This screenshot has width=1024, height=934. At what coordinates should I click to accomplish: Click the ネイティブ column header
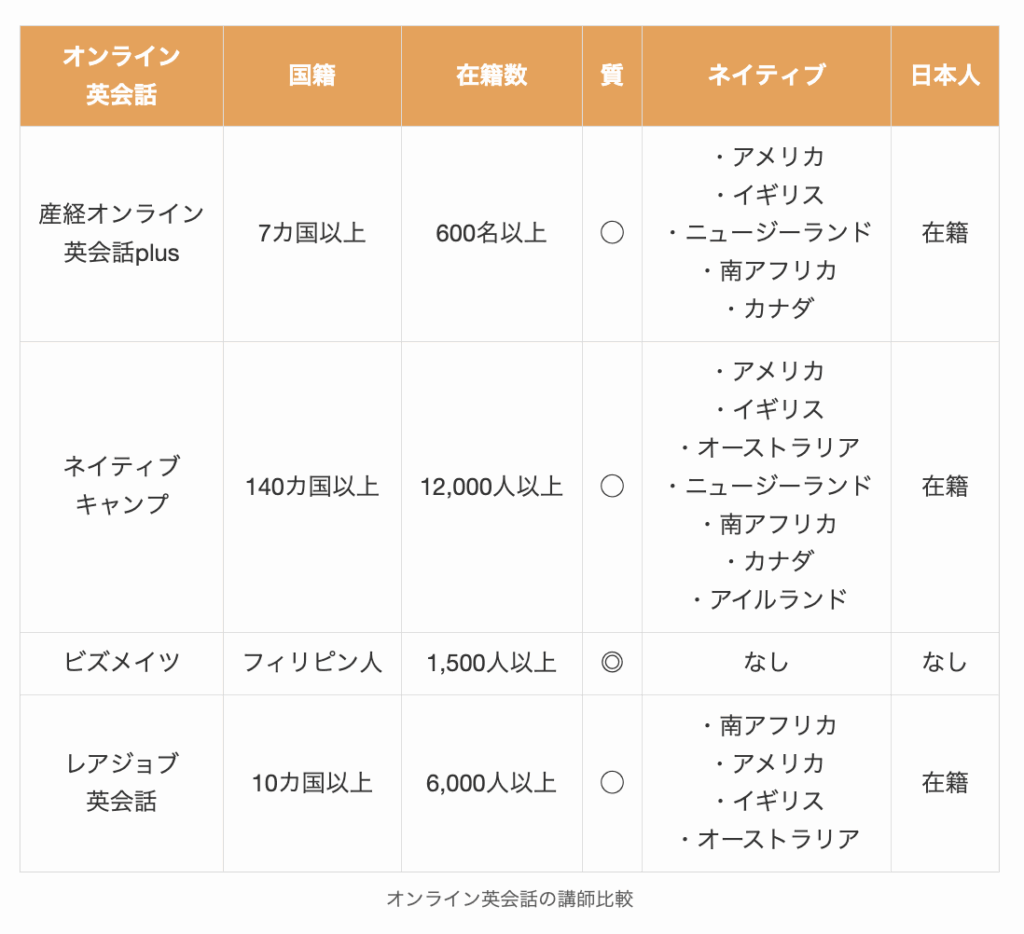pos(766,76)
